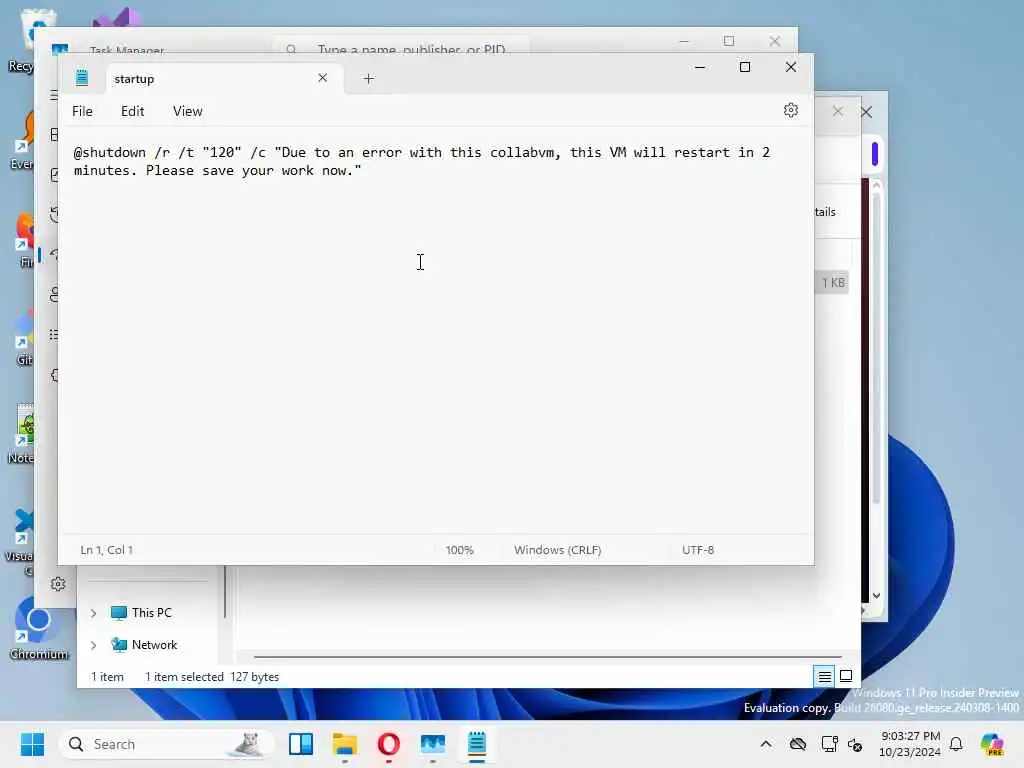Expand This PC in File Explorer tree
The height and width of the screenshot is (768, 1024).
click(93, 613)
